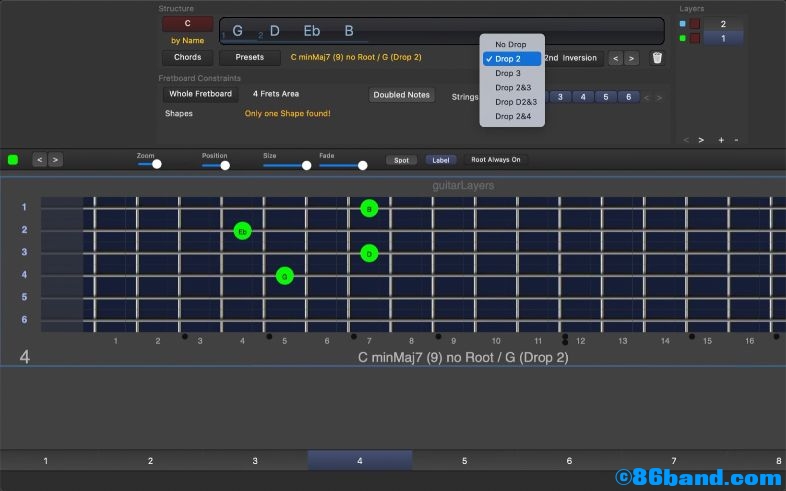Toggle Root Always On option

coord(496,160)
